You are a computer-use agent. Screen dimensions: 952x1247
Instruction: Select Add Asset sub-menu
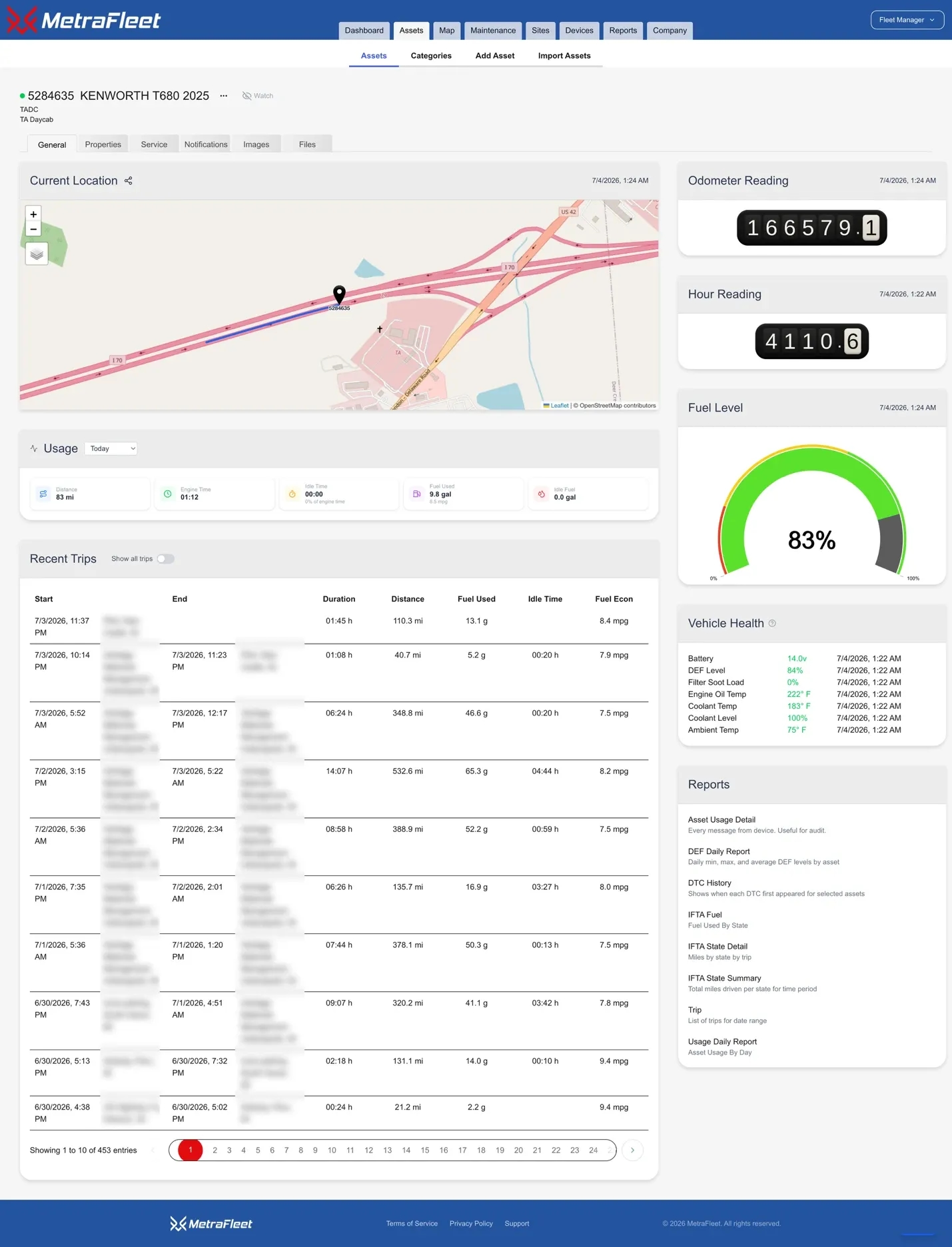(495, 56)
